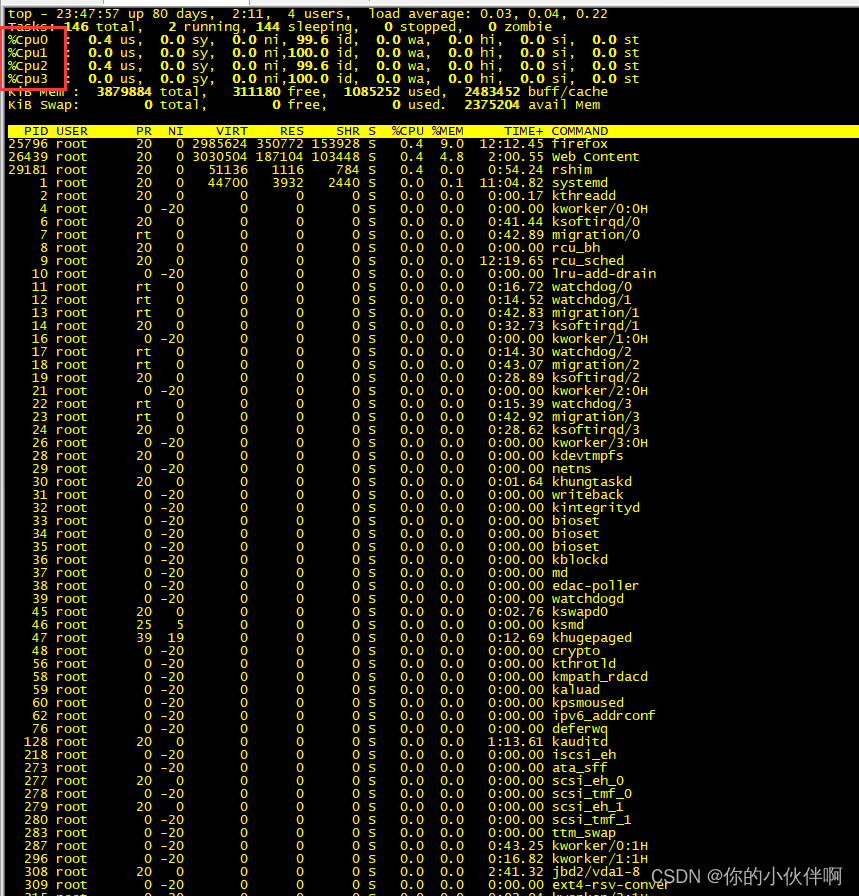Click the kblockd command name
This screenshot has width=859, height=896.
580,560
